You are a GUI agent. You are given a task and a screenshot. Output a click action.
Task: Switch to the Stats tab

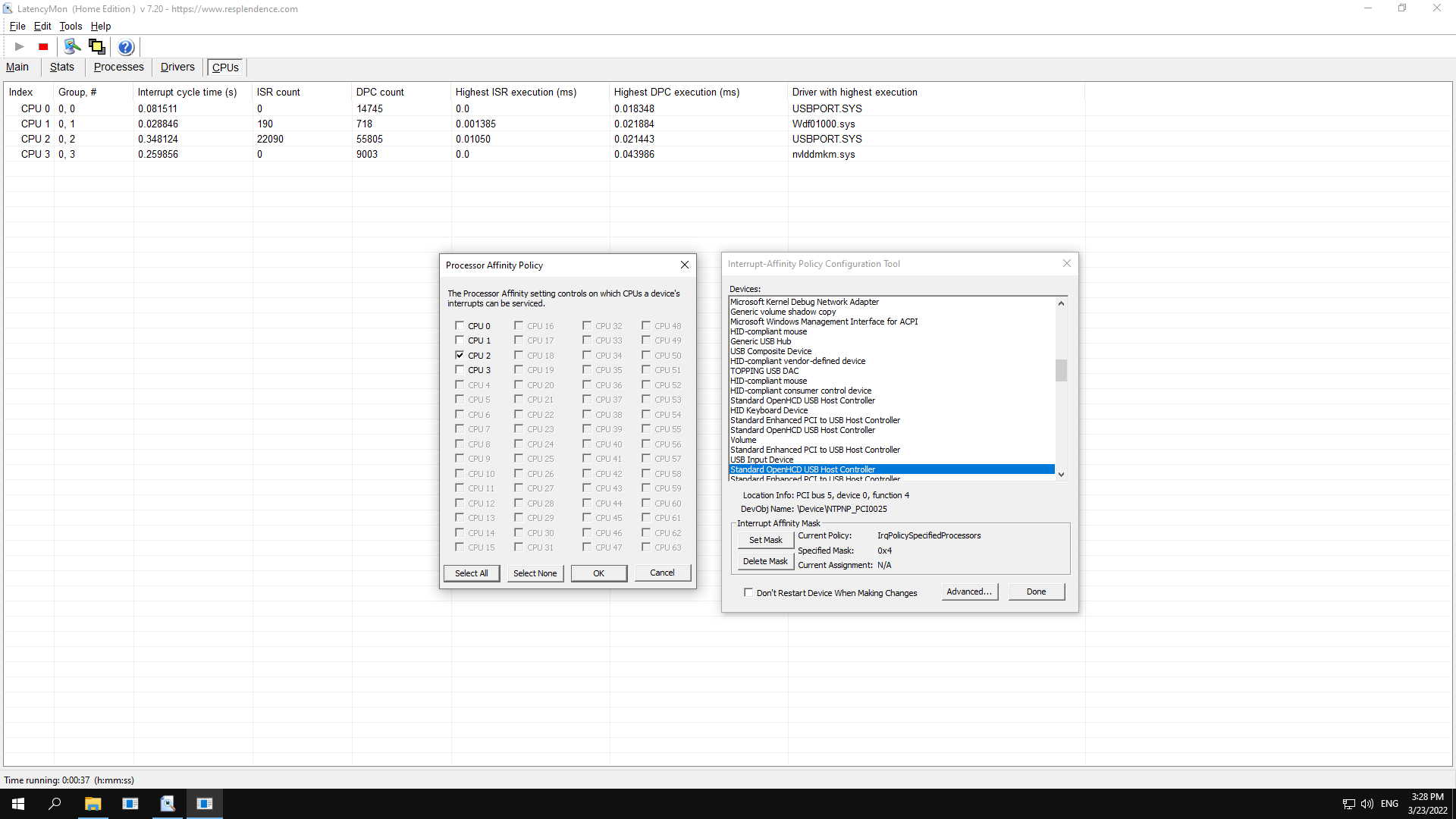click(x=62, y=67)
